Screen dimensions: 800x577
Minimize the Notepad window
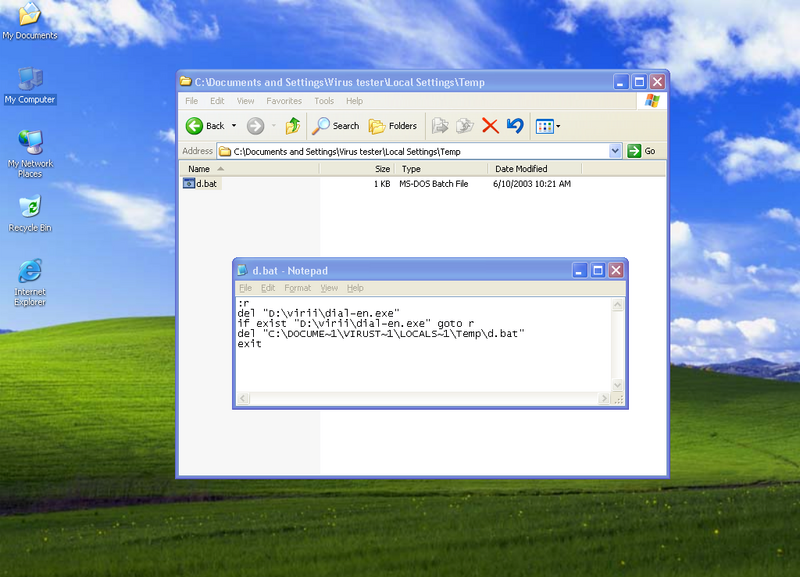(x=579, y=270)
